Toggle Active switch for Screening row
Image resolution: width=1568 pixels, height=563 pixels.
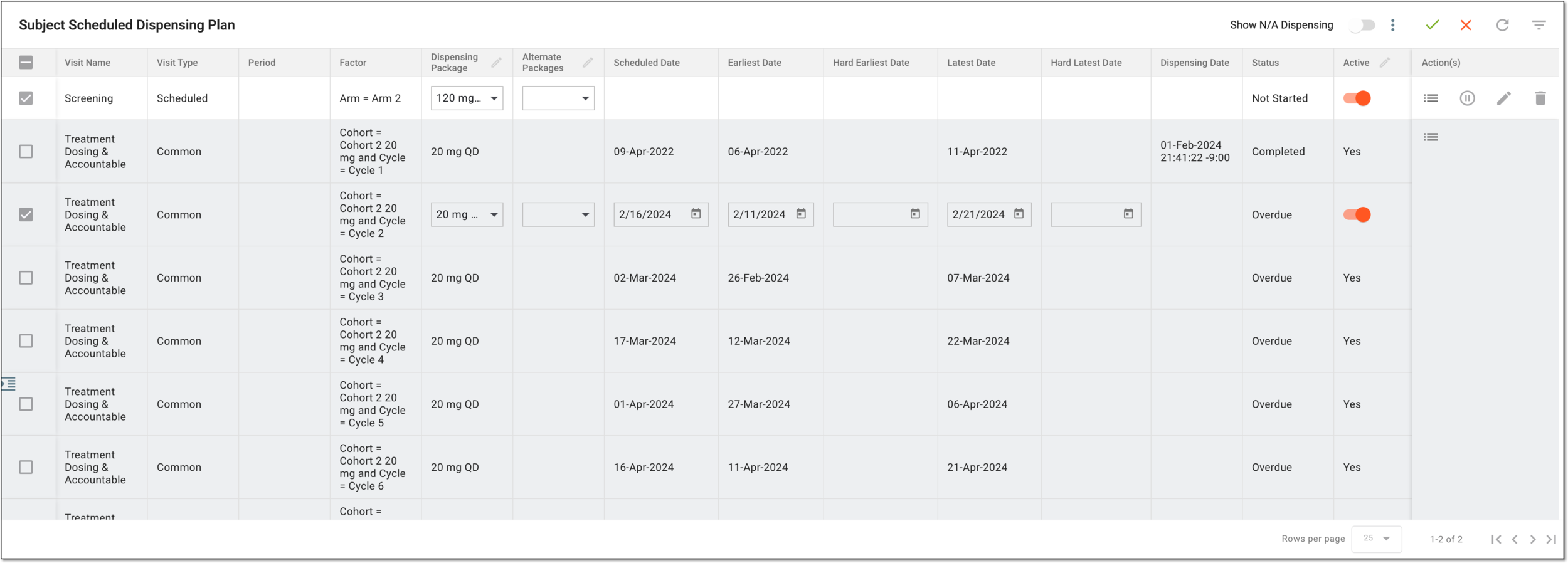point(1357,98)
